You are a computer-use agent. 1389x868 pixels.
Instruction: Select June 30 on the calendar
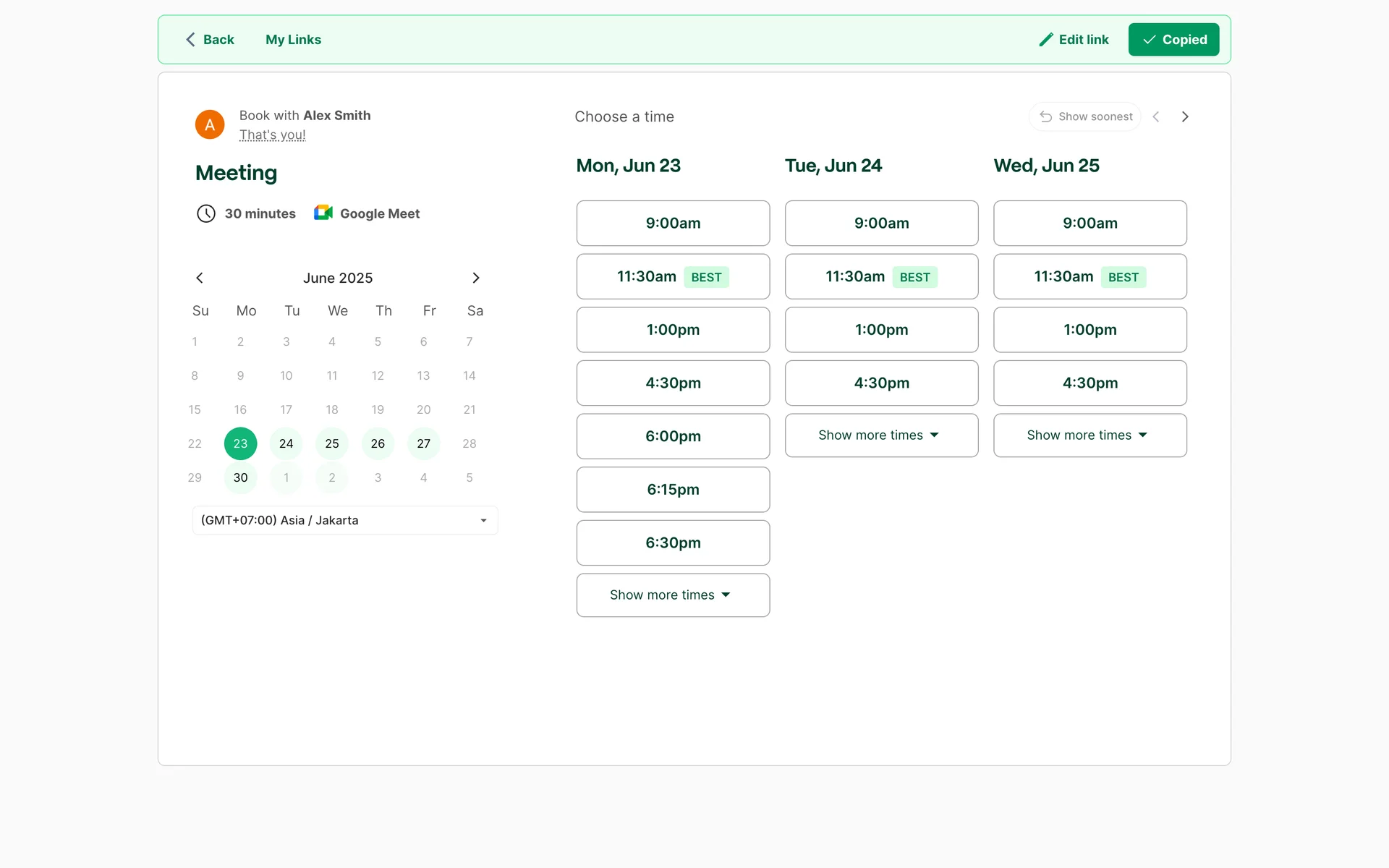coord(240,477)
